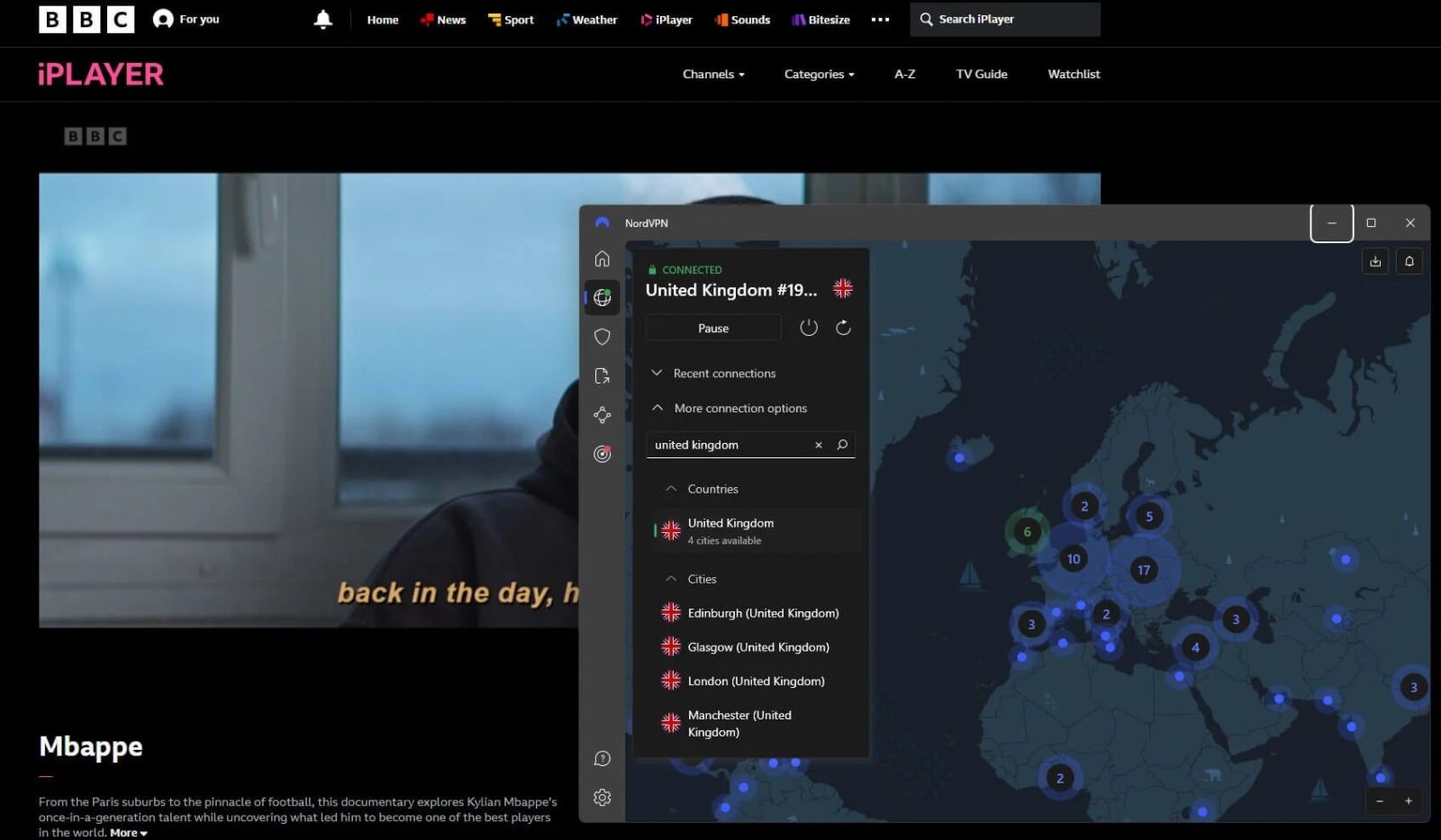Disconnect VPN with the power icon
The image size is (1441, 840).
pyautogui.click(x=809, y=328)
